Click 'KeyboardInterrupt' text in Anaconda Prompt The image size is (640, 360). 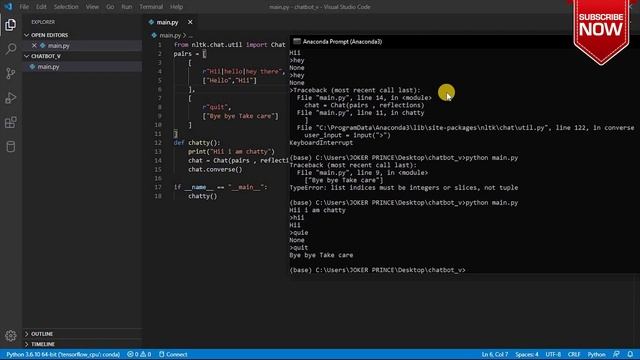click(x=321, y=143)
